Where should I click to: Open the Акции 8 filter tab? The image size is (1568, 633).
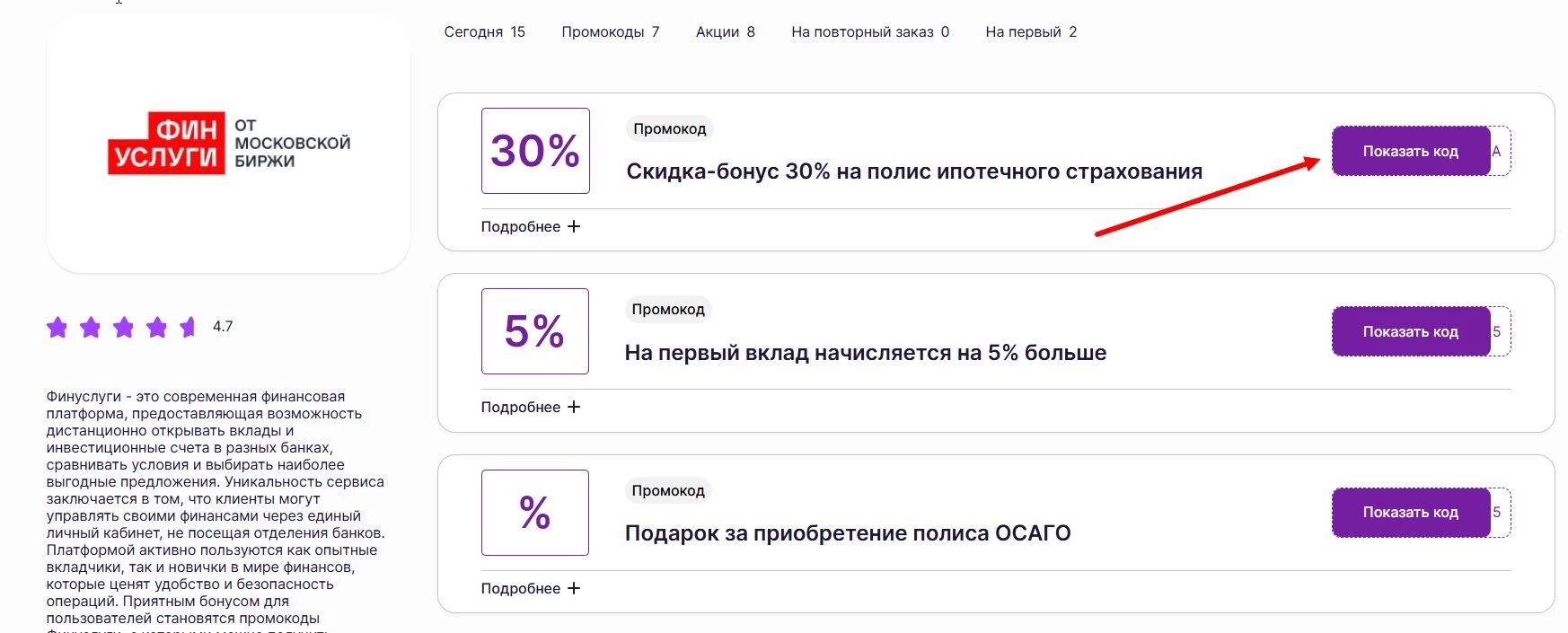point(724,31)
